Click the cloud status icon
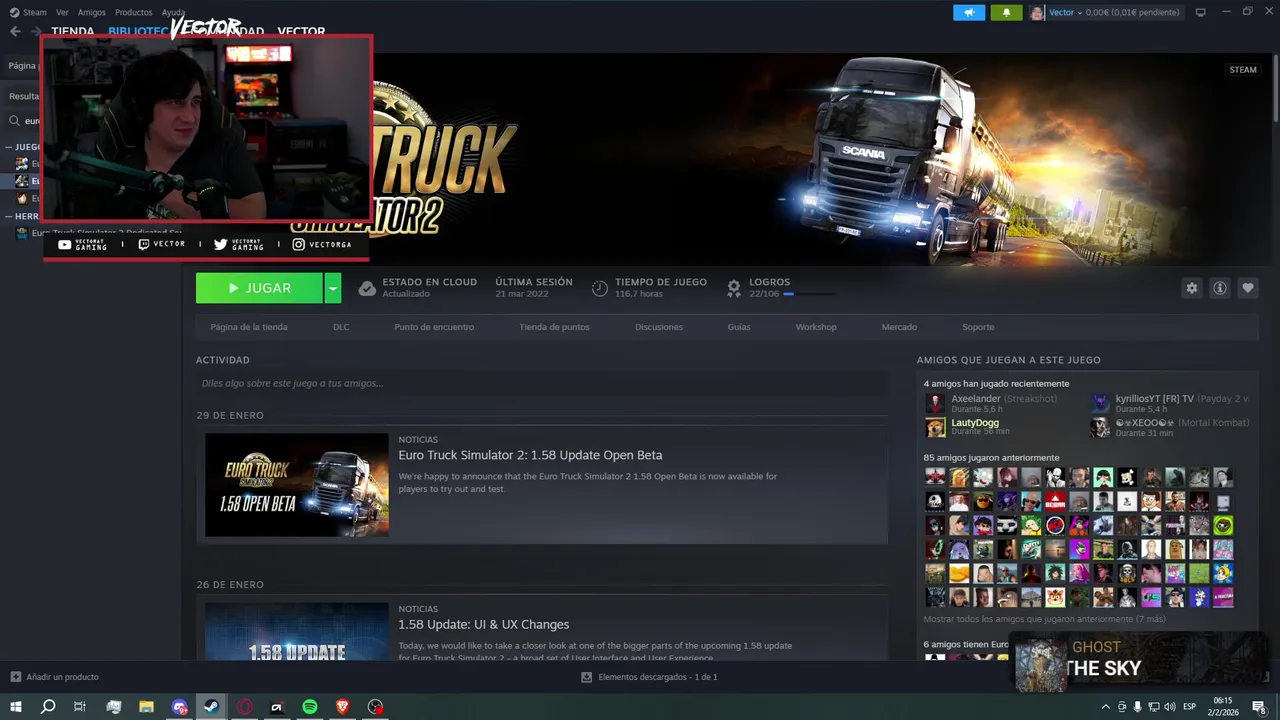 coord(367,288)
